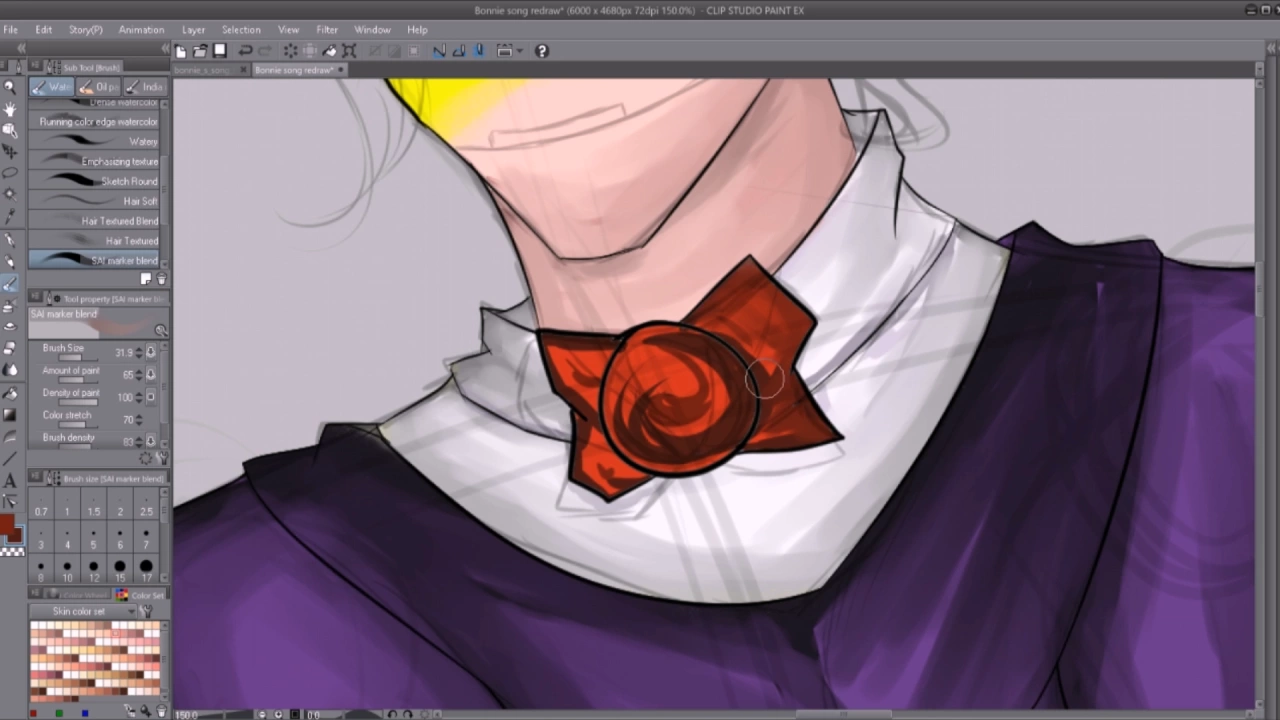Open Sub Tool Detail wrench icon
1280x720 pixels.
[163, 458]
